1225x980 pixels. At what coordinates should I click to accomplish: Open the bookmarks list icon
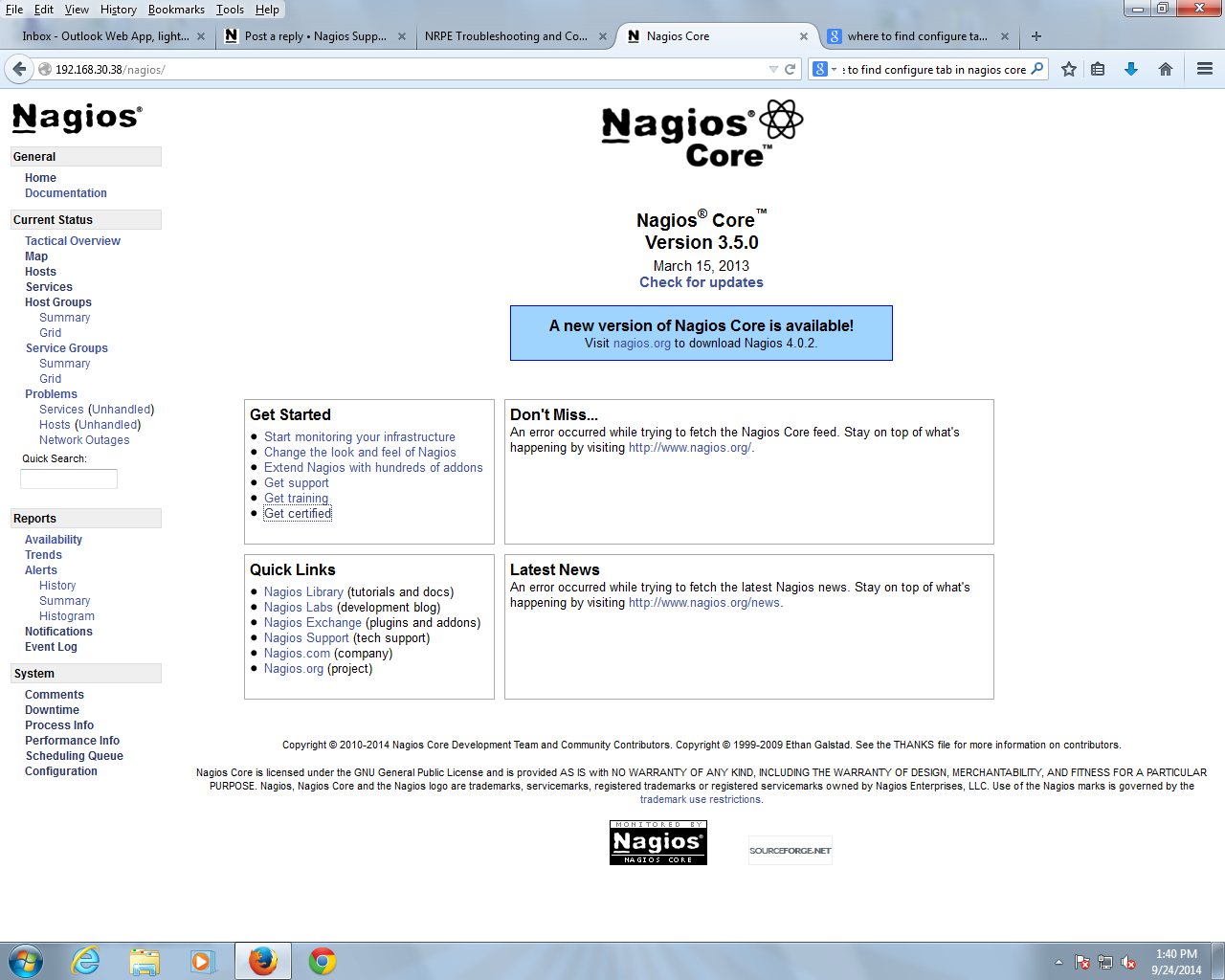[1099, 69]
